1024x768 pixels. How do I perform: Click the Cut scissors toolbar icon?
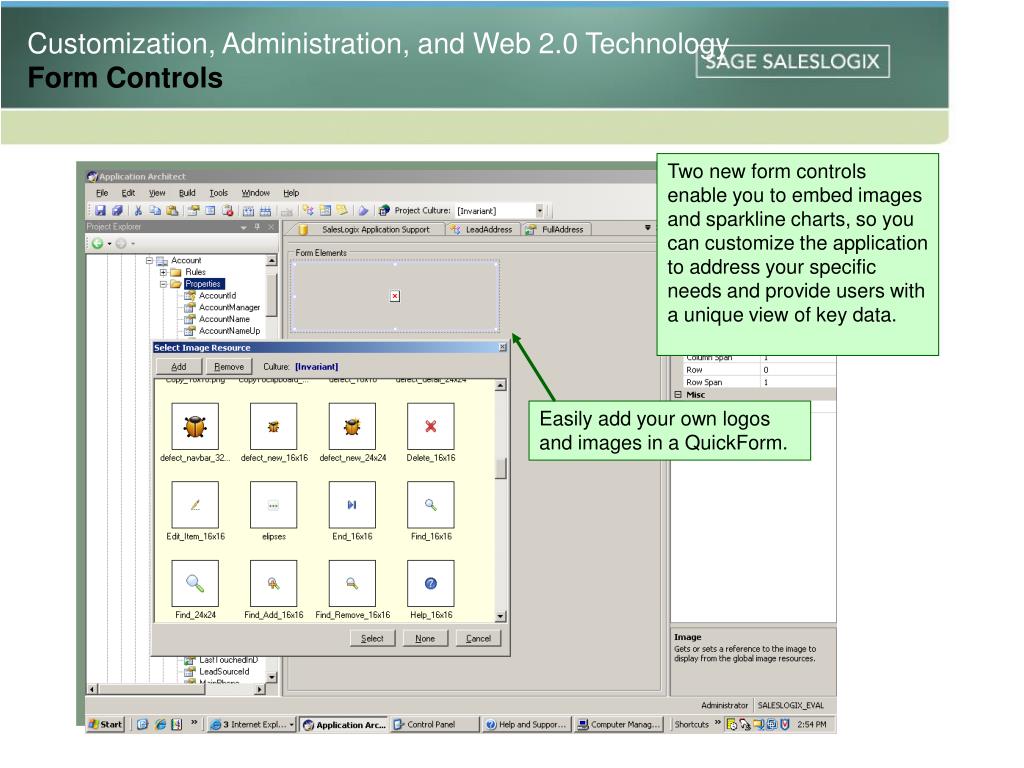tap(138, 210)
